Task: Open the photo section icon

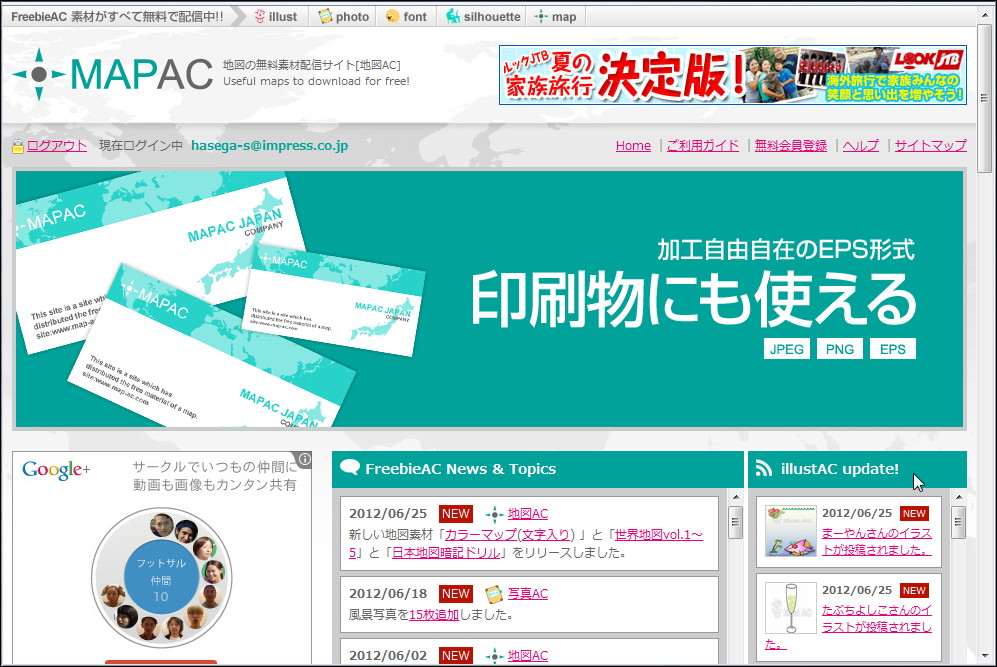Action: pos(326,15)
